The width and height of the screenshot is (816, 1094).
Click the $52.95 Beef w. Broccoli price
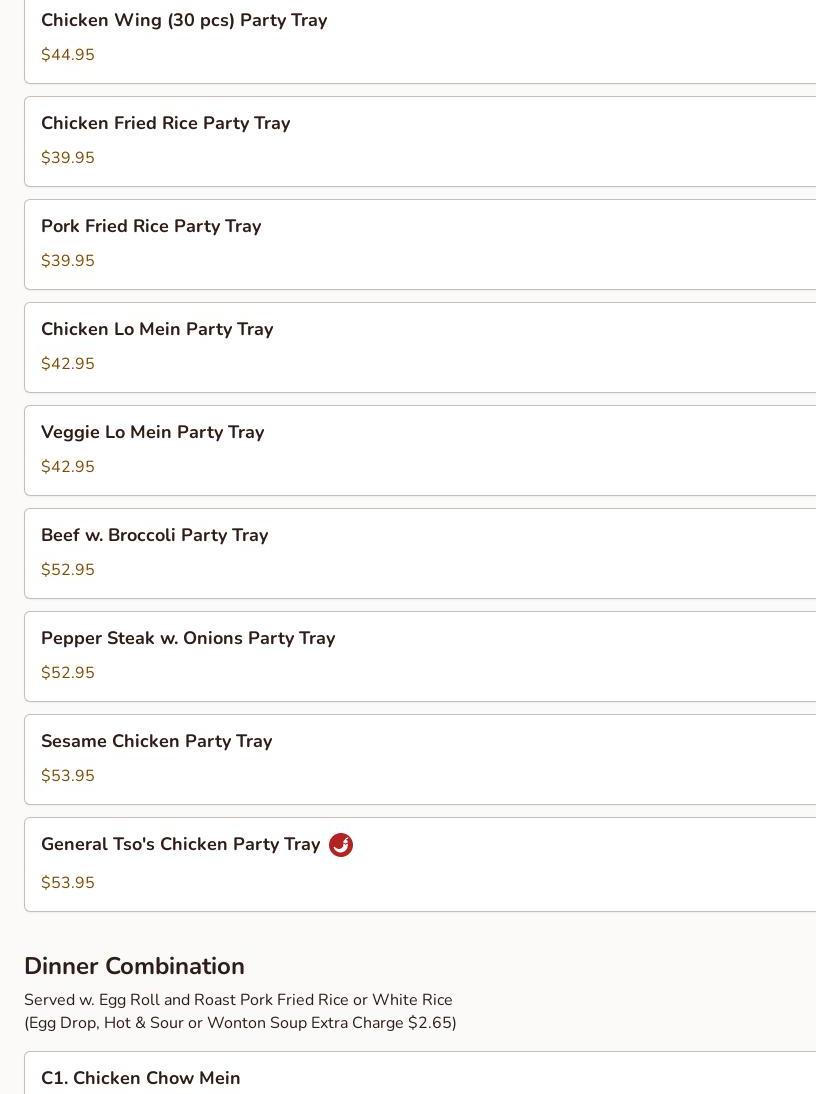click(68, 570)
